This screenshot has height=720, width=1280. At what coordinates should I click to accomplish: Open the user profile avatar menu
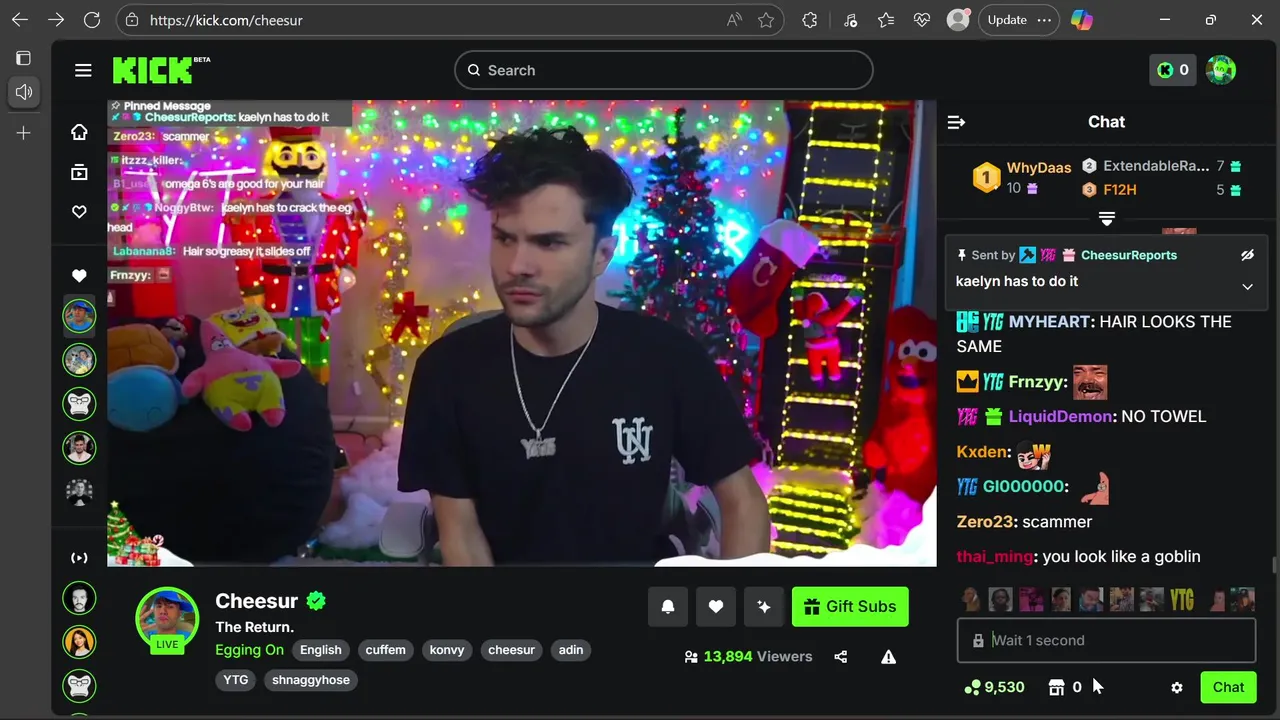[1221, 70]
